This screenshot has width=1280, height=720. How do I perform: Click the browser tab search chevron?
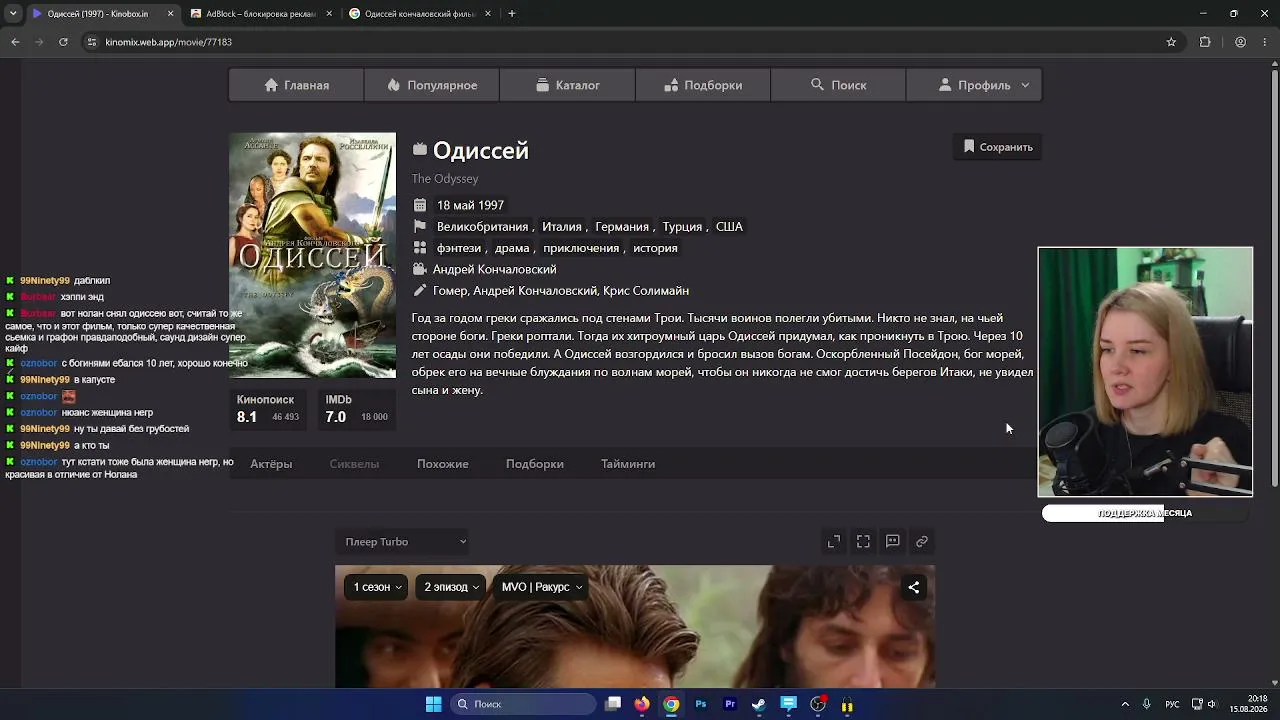pyautogui.click(x=13, y=14)
